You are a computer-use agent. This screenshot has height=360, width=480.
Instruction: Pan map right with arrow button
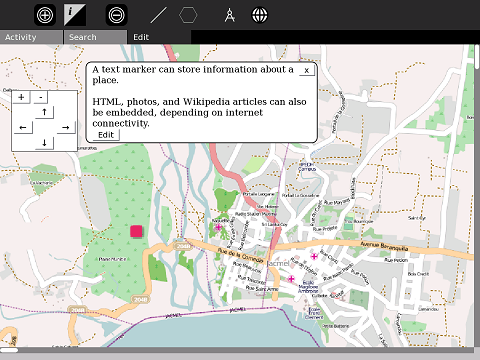pos(66,127)
